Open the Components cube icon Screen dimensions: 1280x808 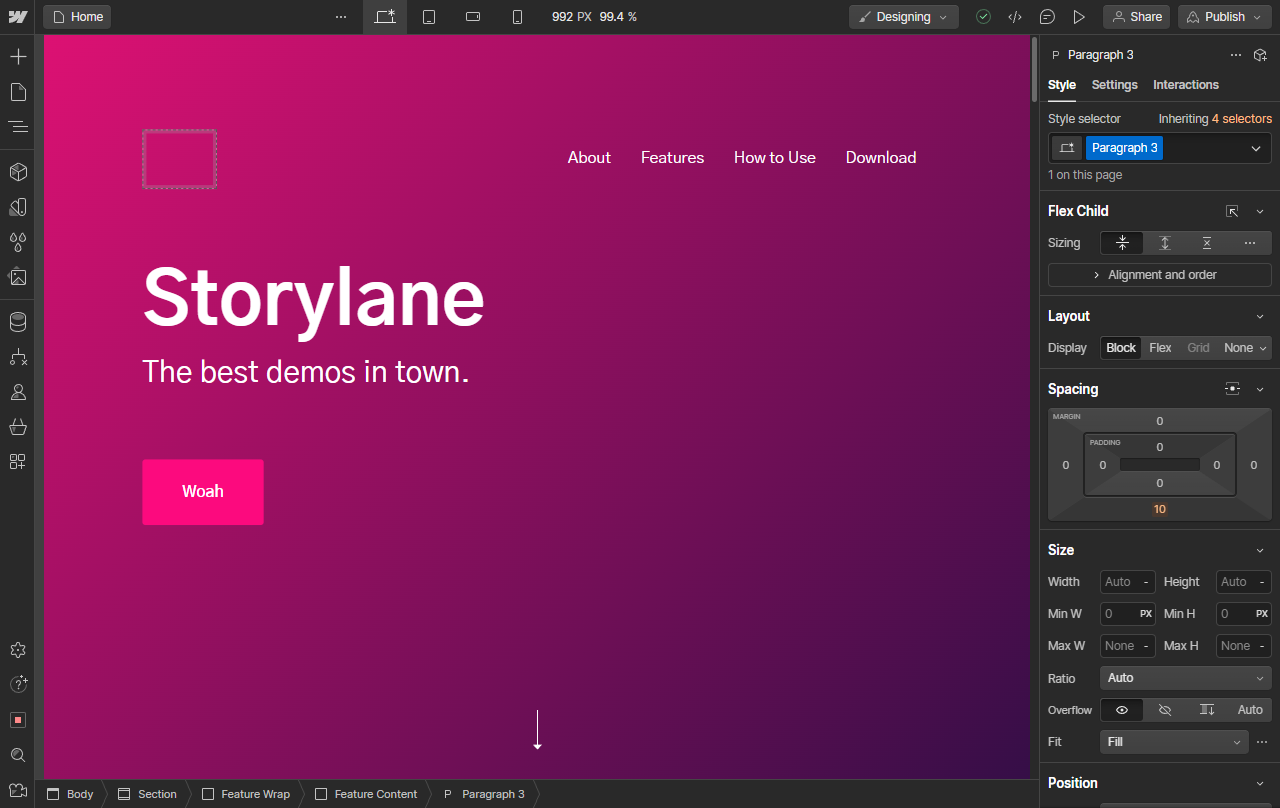point(18,172)
